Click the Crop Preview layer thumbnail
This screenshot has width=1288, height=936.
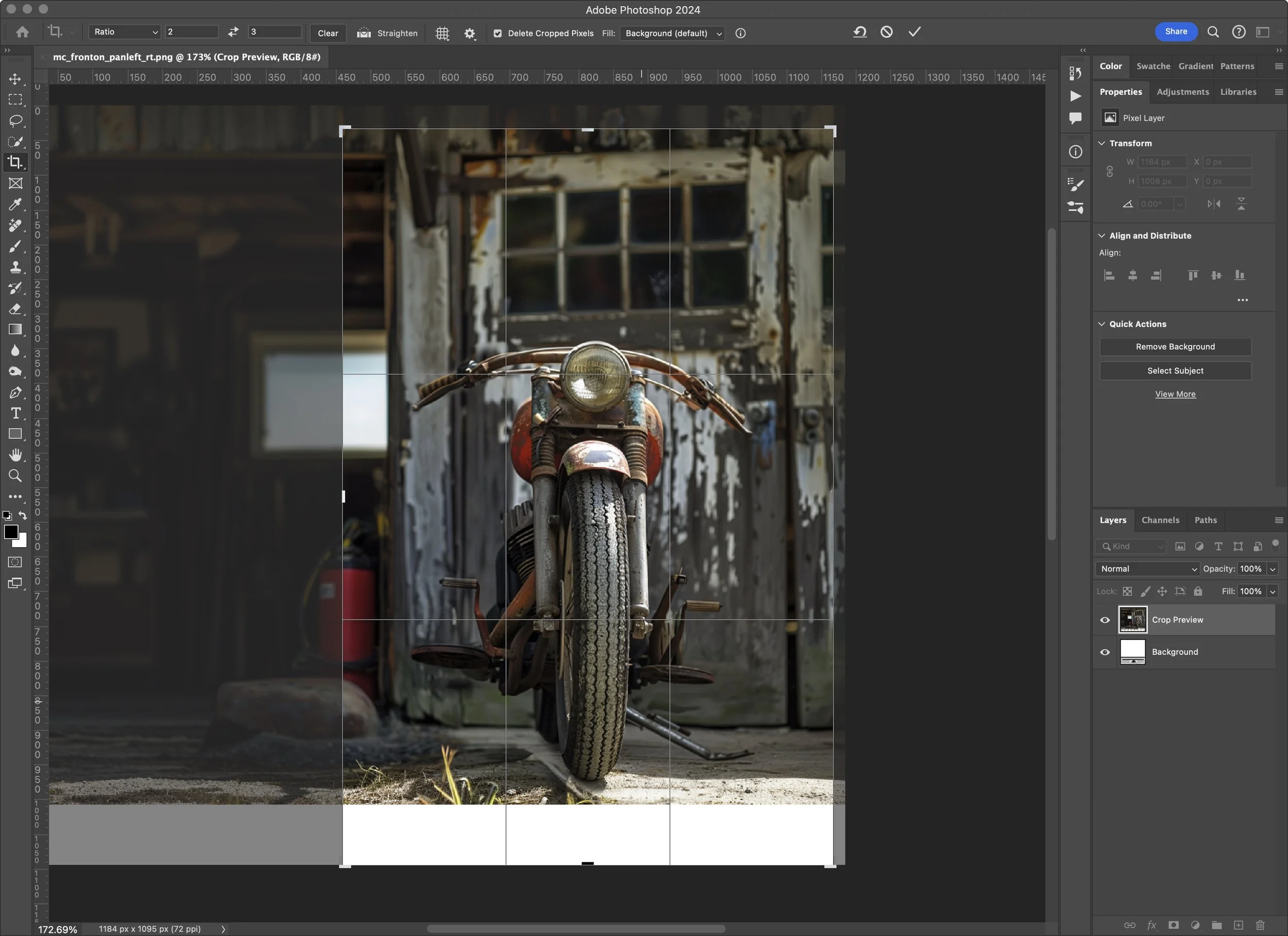(x=1132, y=620)
